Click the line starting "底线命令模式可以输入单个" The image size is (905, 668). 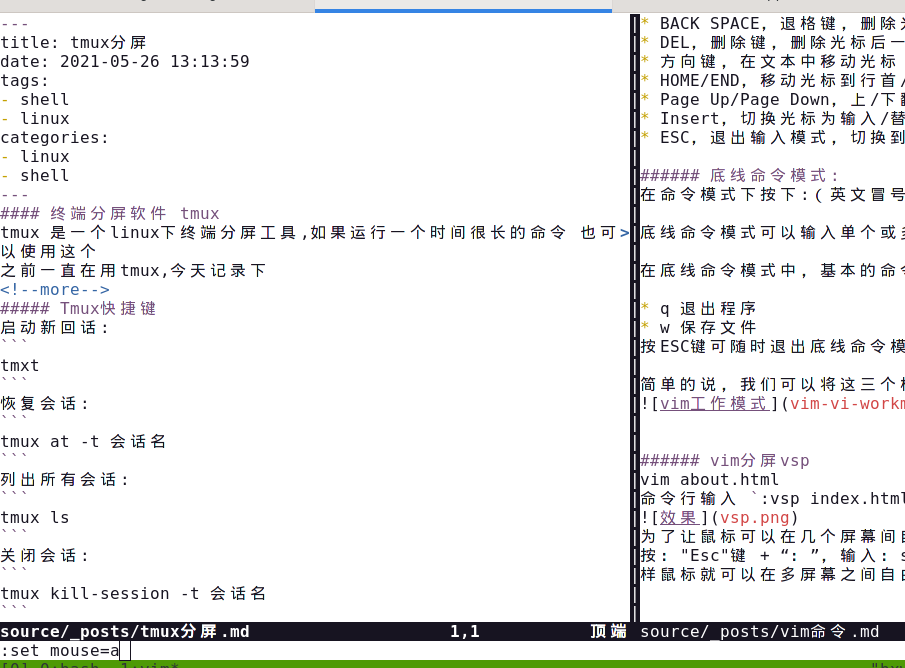[773, 233]
